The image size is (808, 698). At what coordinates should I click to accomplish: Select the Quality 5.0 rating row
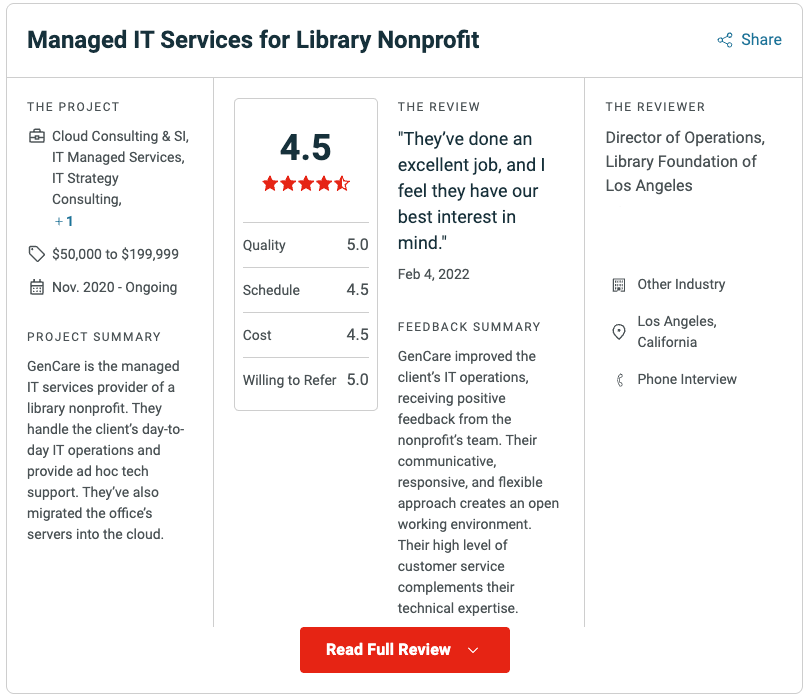(x=306, y=245)
